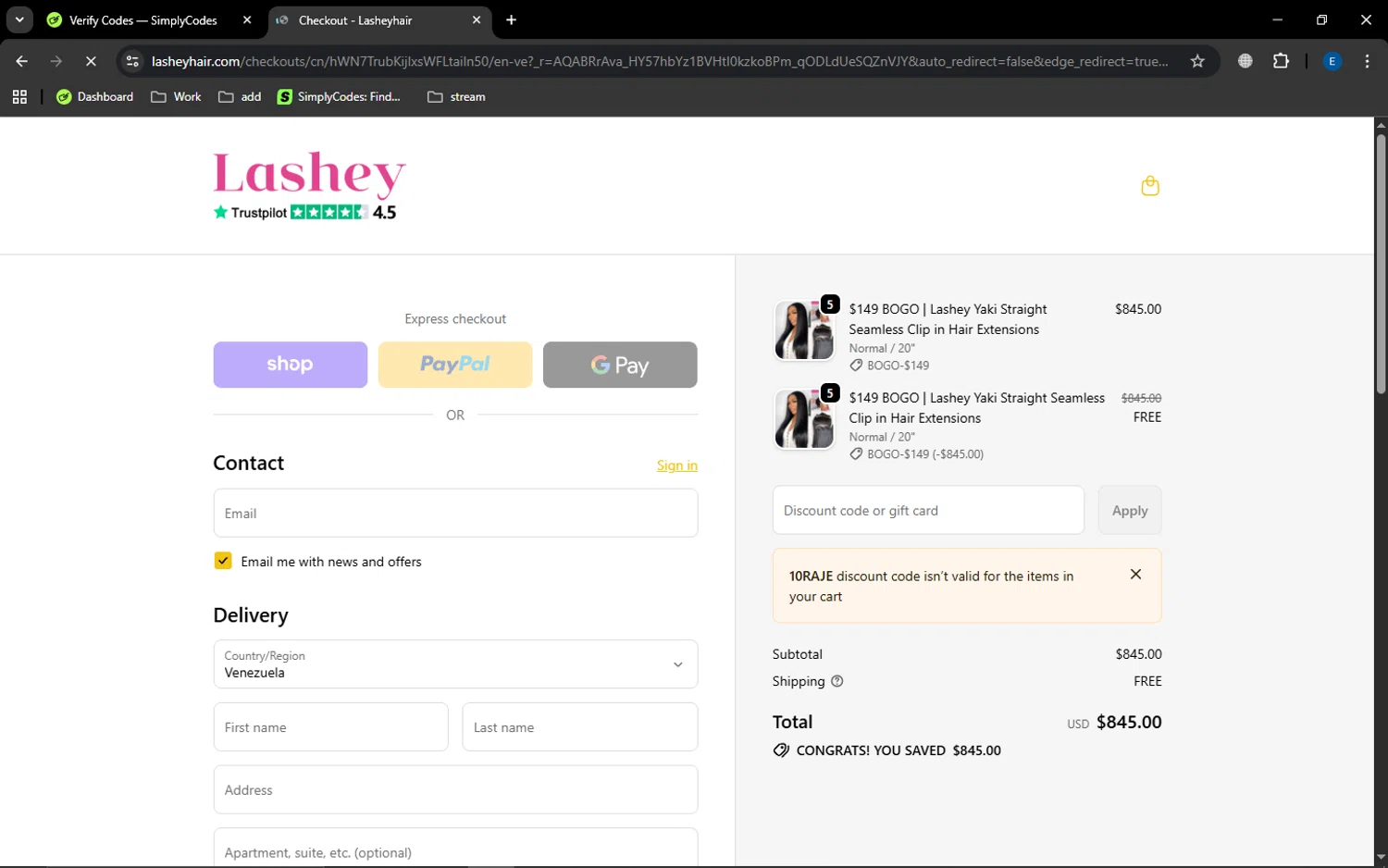This screenshot has width=1388, height=868.
Task: Click the Apartment, suite optional field
Action: [x=455, y=848]
